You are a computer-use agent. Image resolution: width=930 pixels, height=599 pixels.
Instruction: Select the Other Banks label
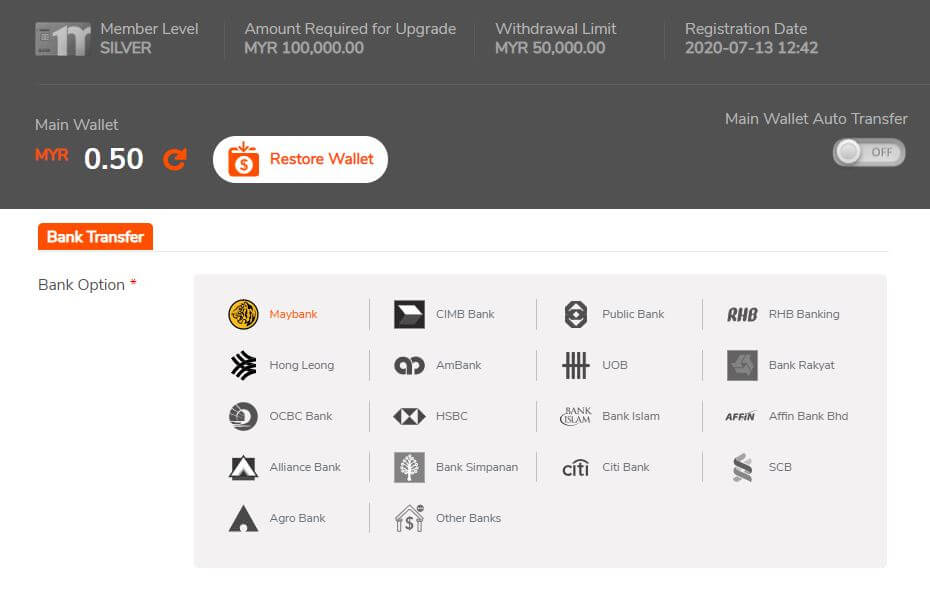[x=468, y=518]
